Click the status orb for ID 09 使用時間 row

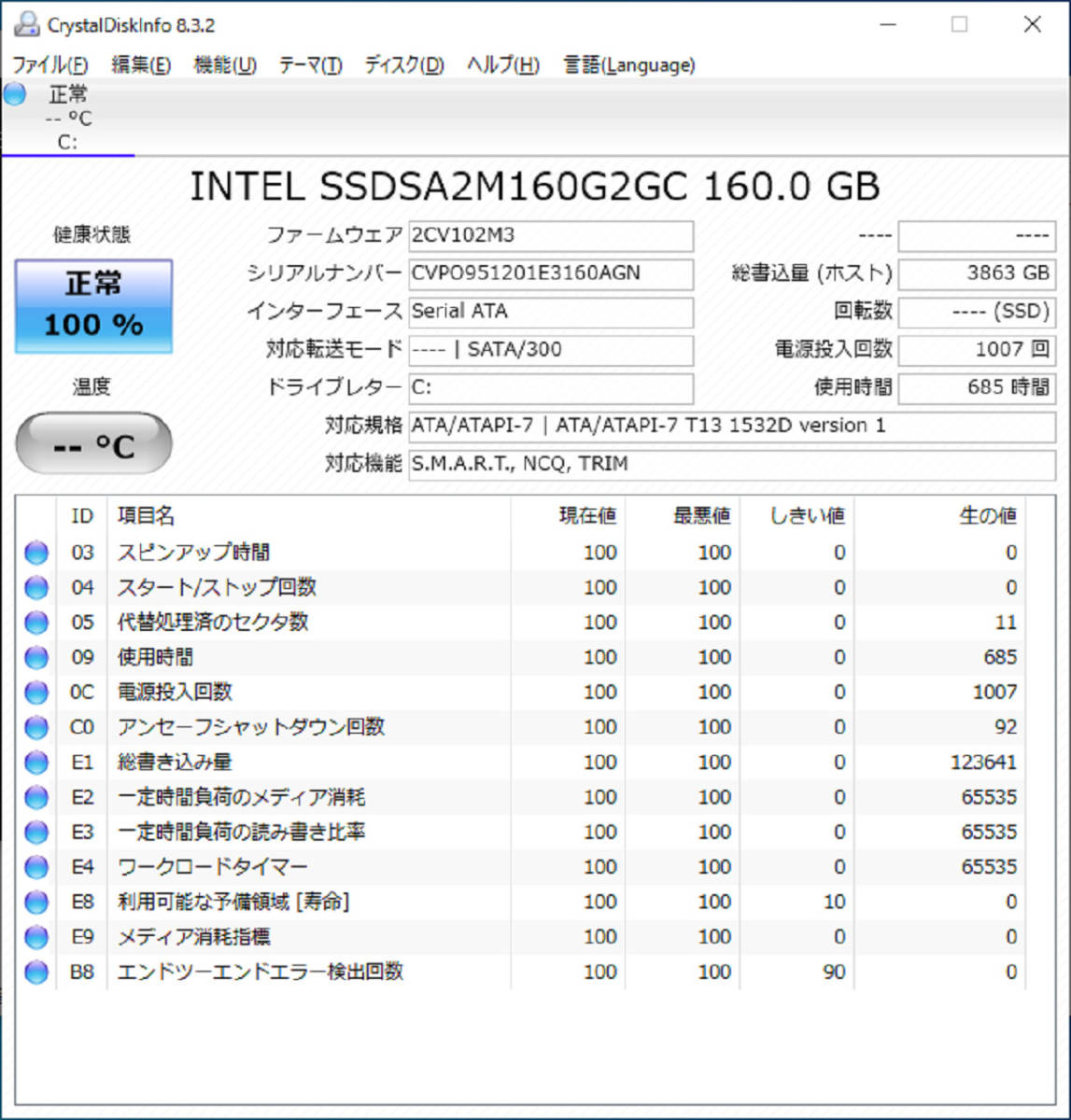pos(36,658)
